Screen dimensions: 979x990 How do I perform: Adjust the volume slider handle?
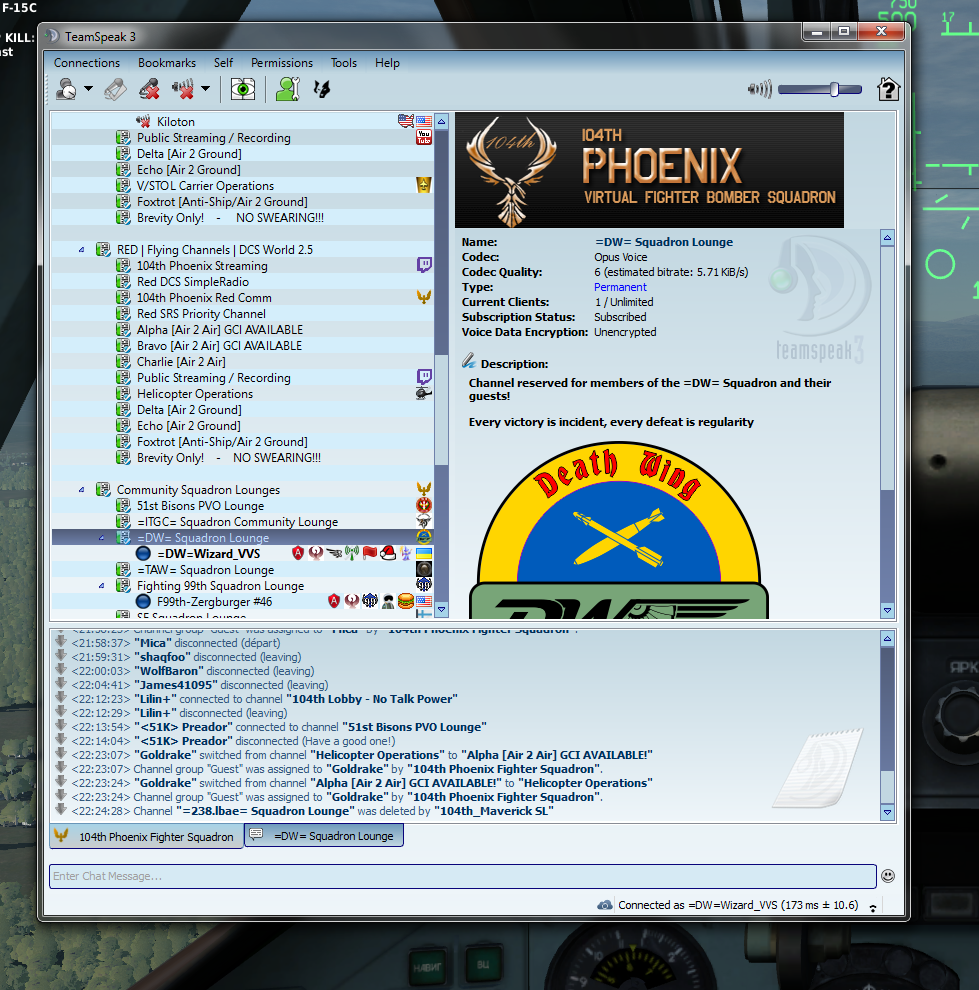point(834,89)
